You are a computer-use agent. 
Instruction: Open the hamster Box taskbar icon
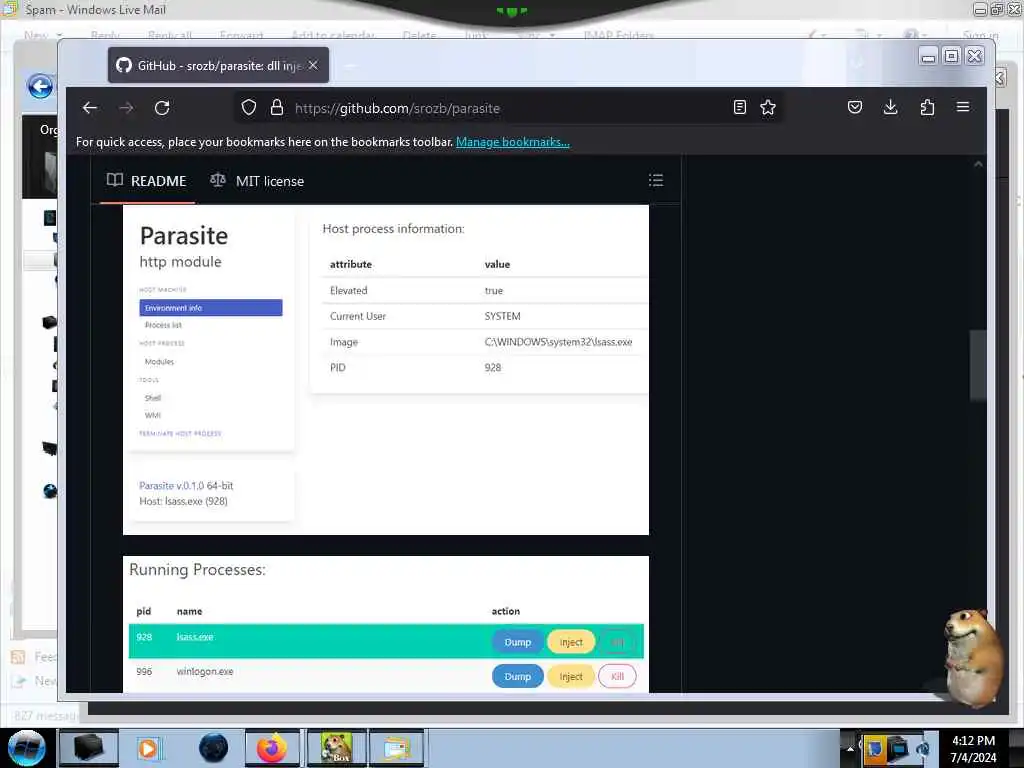[336, 748]
